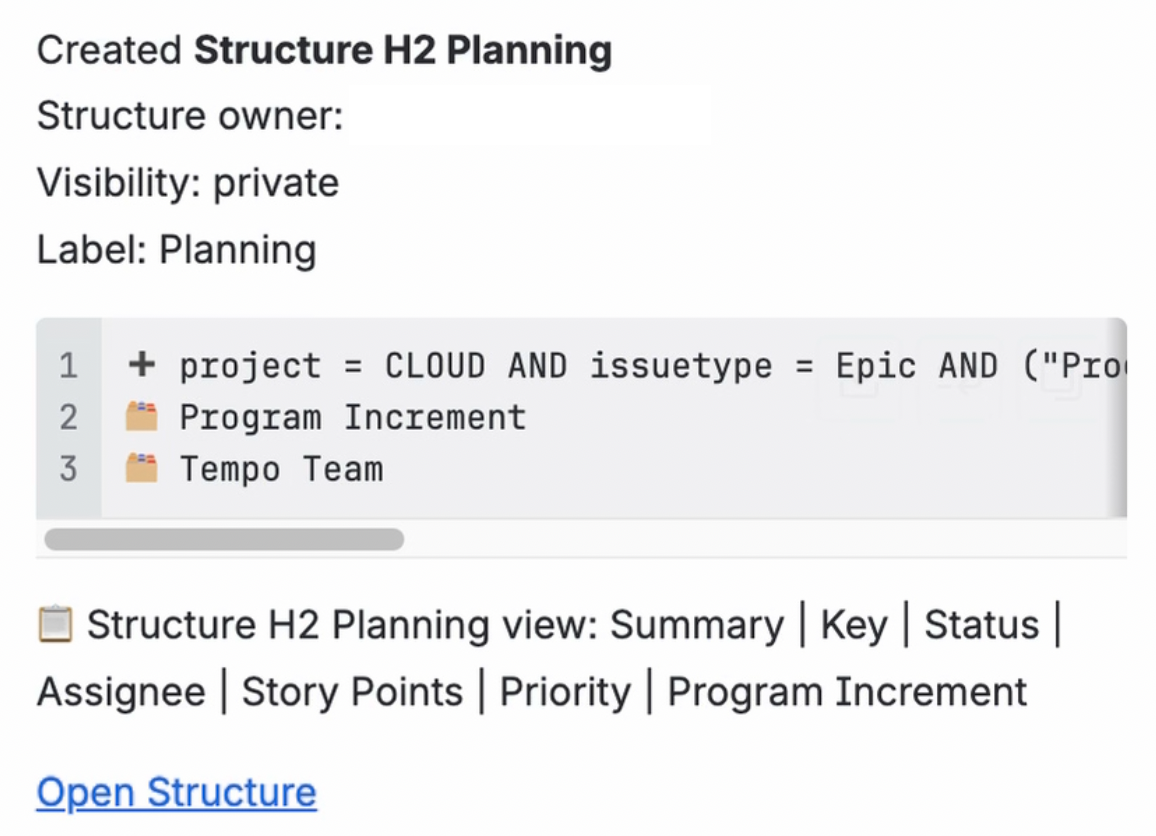Click line number 1 in the gutter

[x=69, y=366]
